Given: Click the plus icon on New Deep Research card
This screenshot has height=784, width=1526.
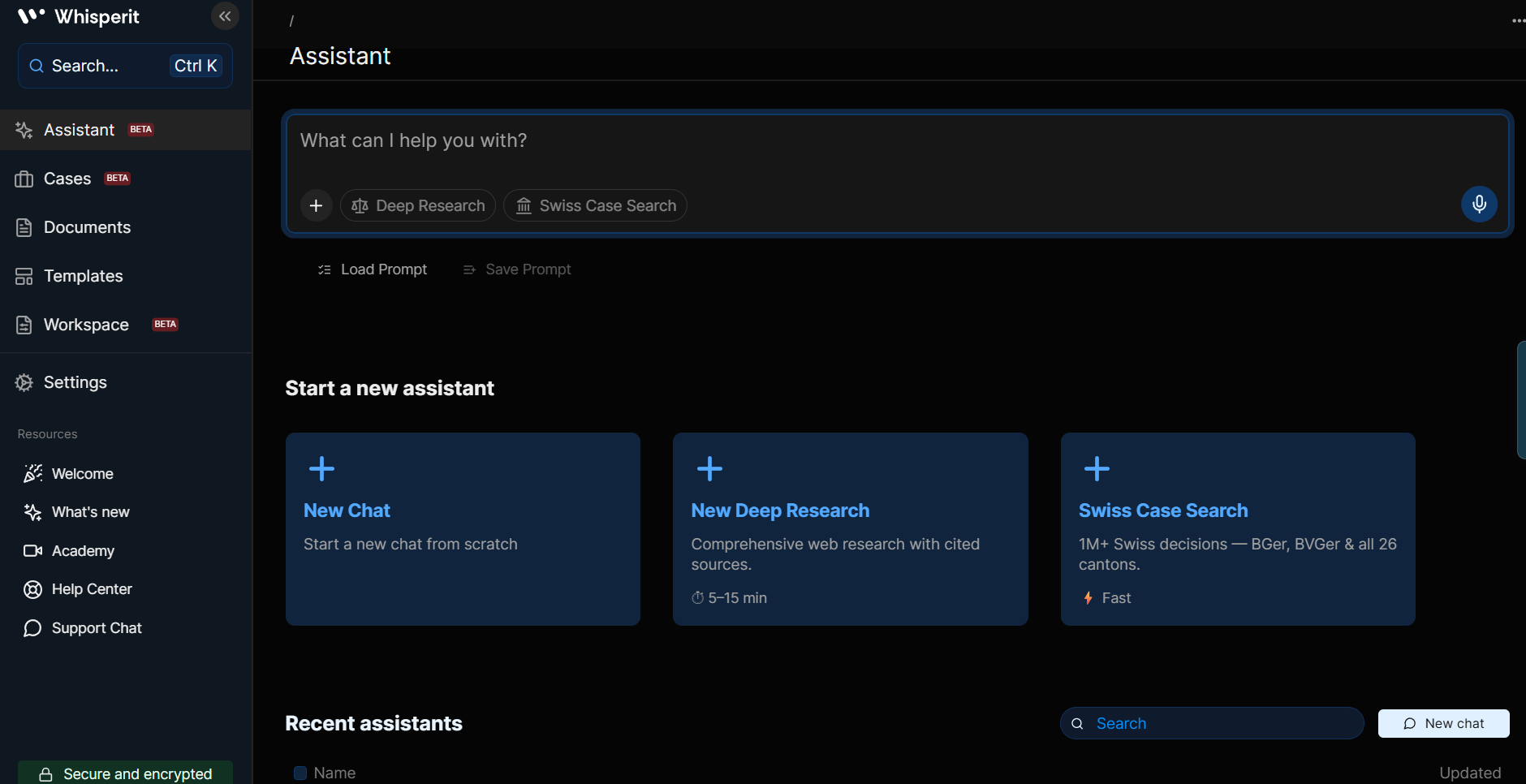Looking at the screenshot, I should tap(709, 468).
